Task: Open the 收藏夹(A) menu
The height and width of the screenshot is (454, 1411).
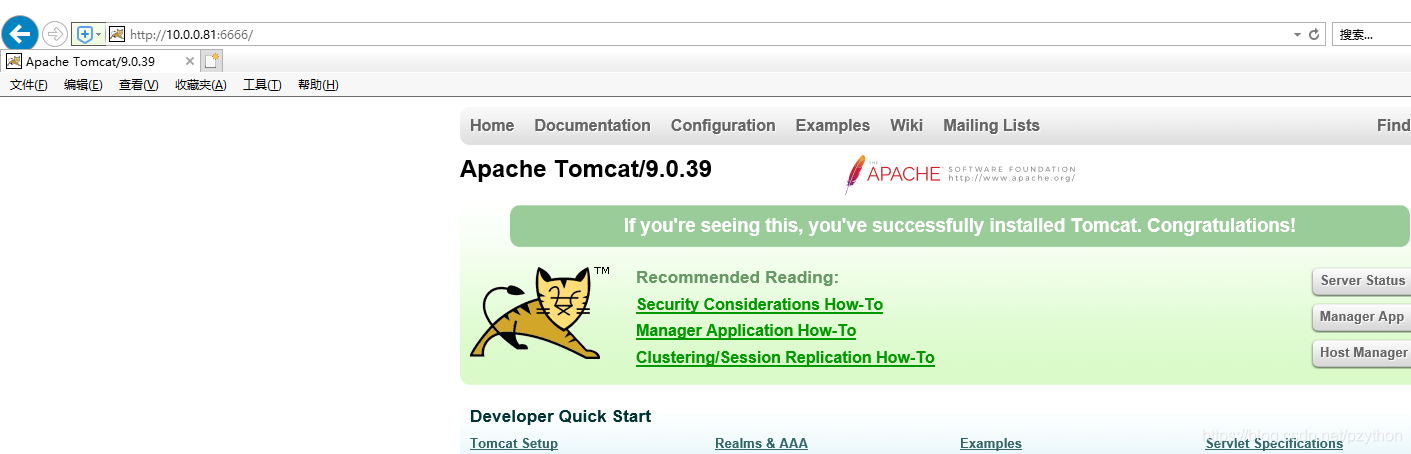Action: [200, 85]
